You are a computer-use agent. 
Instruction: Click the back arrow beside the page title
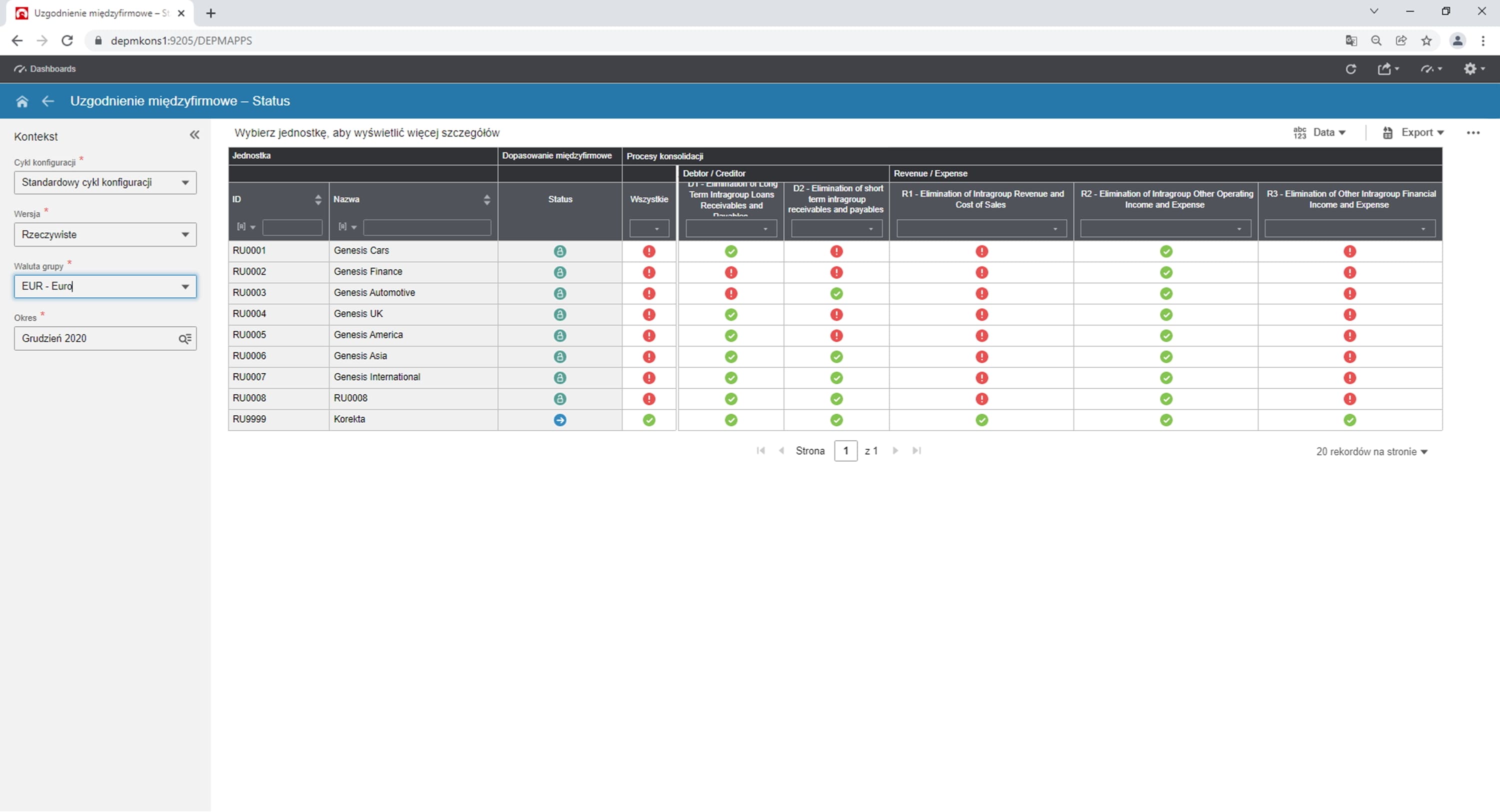(x=47, y=101)
